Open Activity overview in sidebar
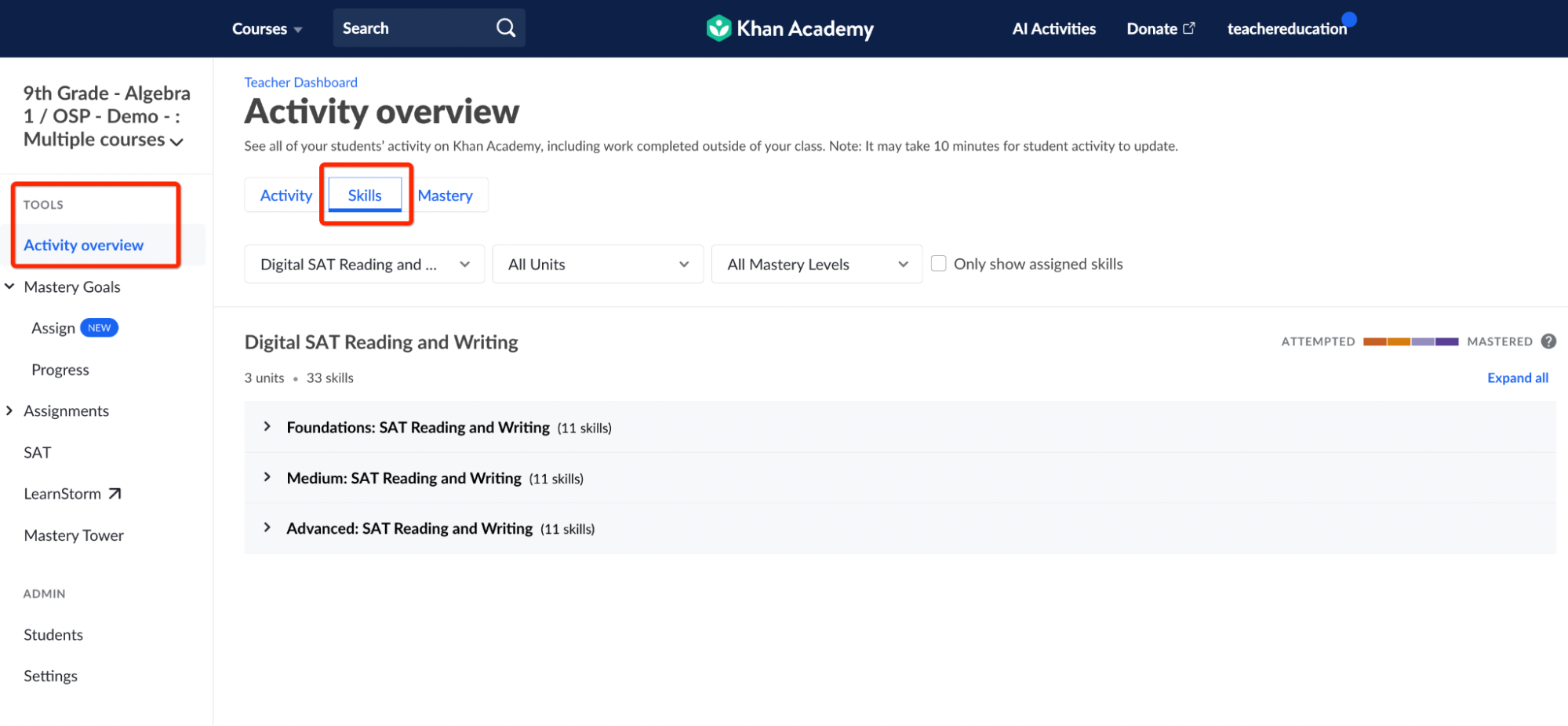The width and height of the screenshot is (1568, 726). click(x=83, y=245)
